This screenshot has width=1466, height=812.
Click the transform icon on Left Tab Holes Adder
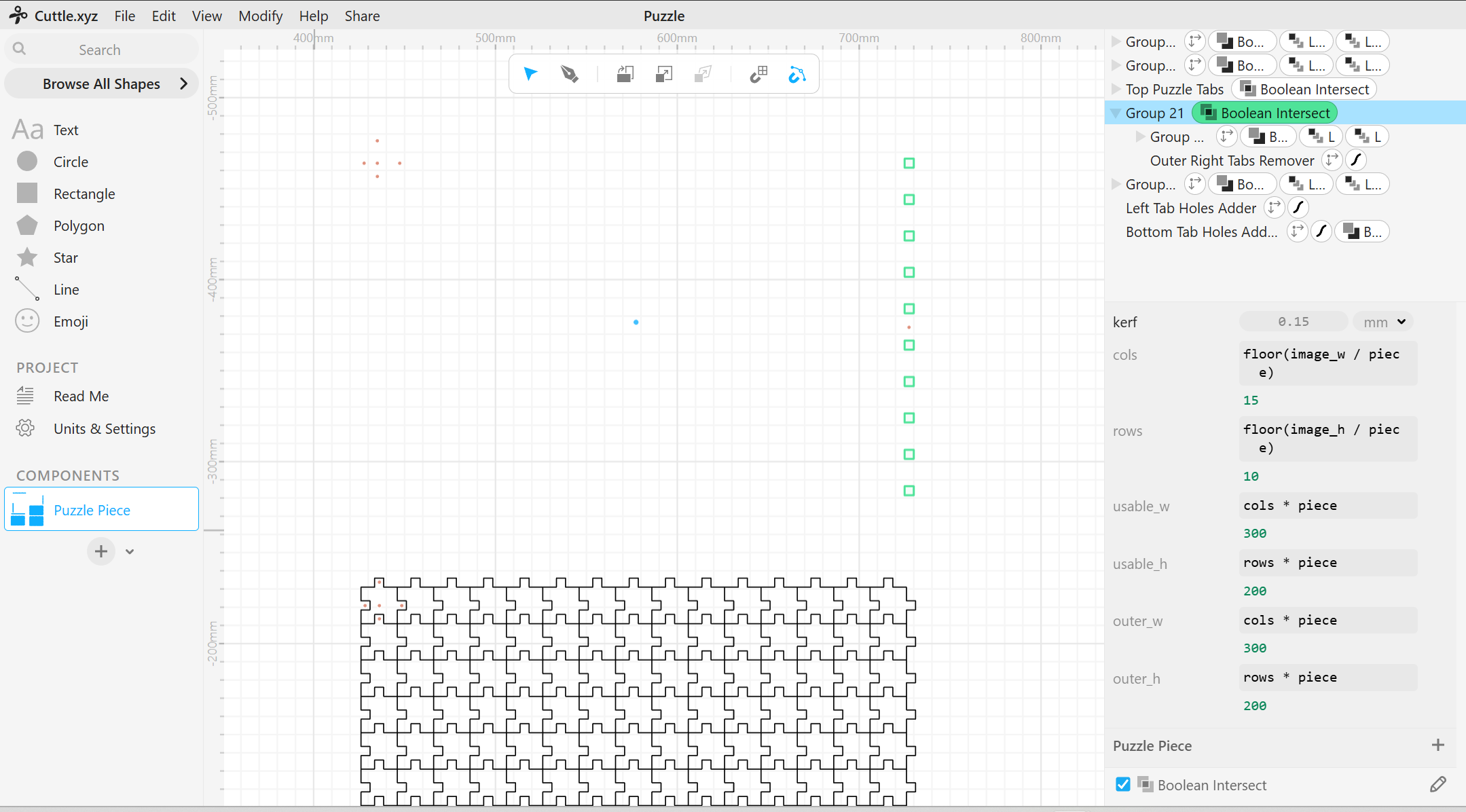tap(1275, 208)
